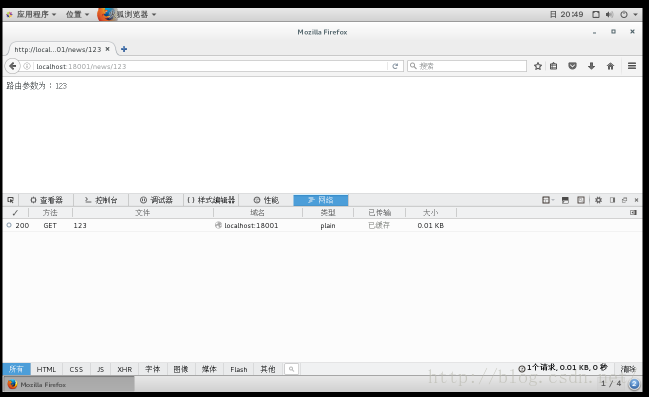
Task: Activate the element picker in devtools
Action: [x=10, y=200]
